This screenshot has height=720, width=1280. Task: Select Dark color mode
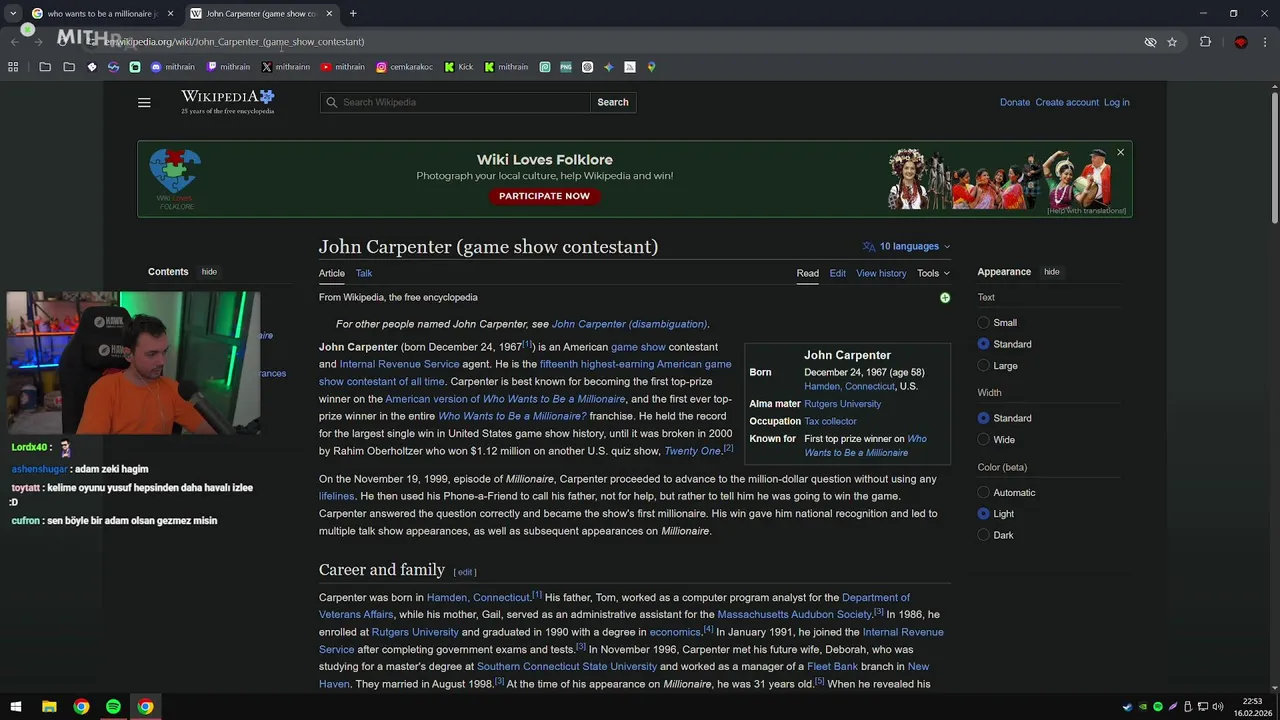coord(983,536)
